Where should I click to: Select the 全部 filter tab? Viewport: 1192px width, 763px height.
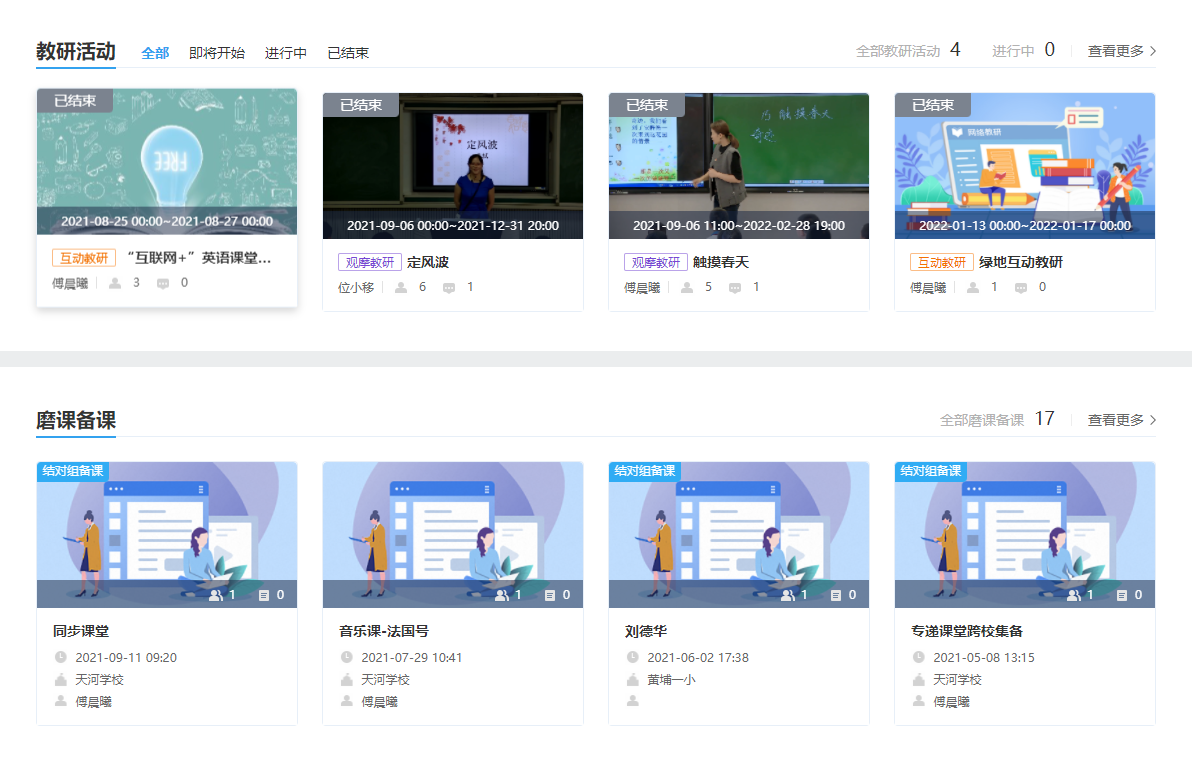tap(155, 53)
